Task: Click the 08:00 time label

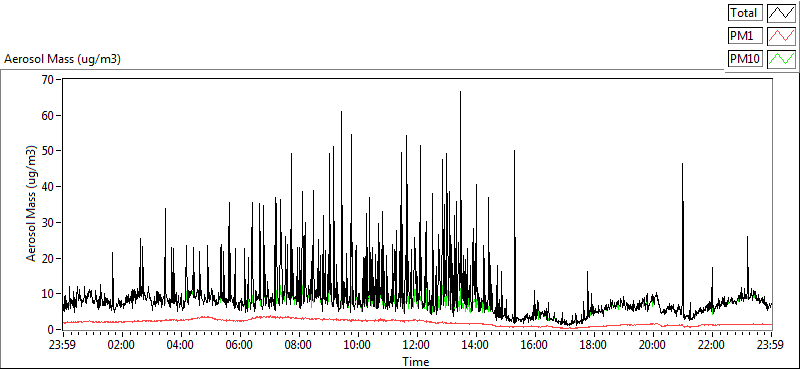Action: coord(298,344)
